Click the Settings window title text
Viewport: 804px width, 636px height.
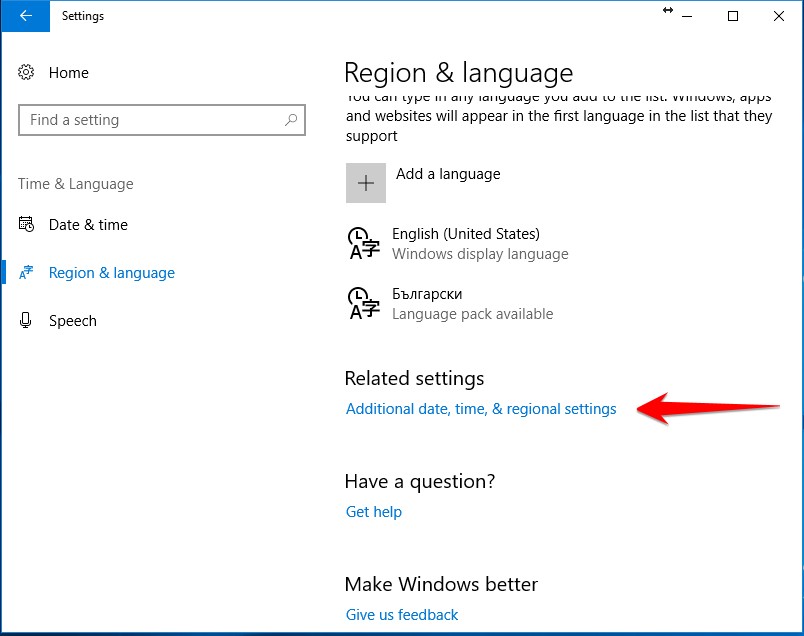click(x=83, y=16)
